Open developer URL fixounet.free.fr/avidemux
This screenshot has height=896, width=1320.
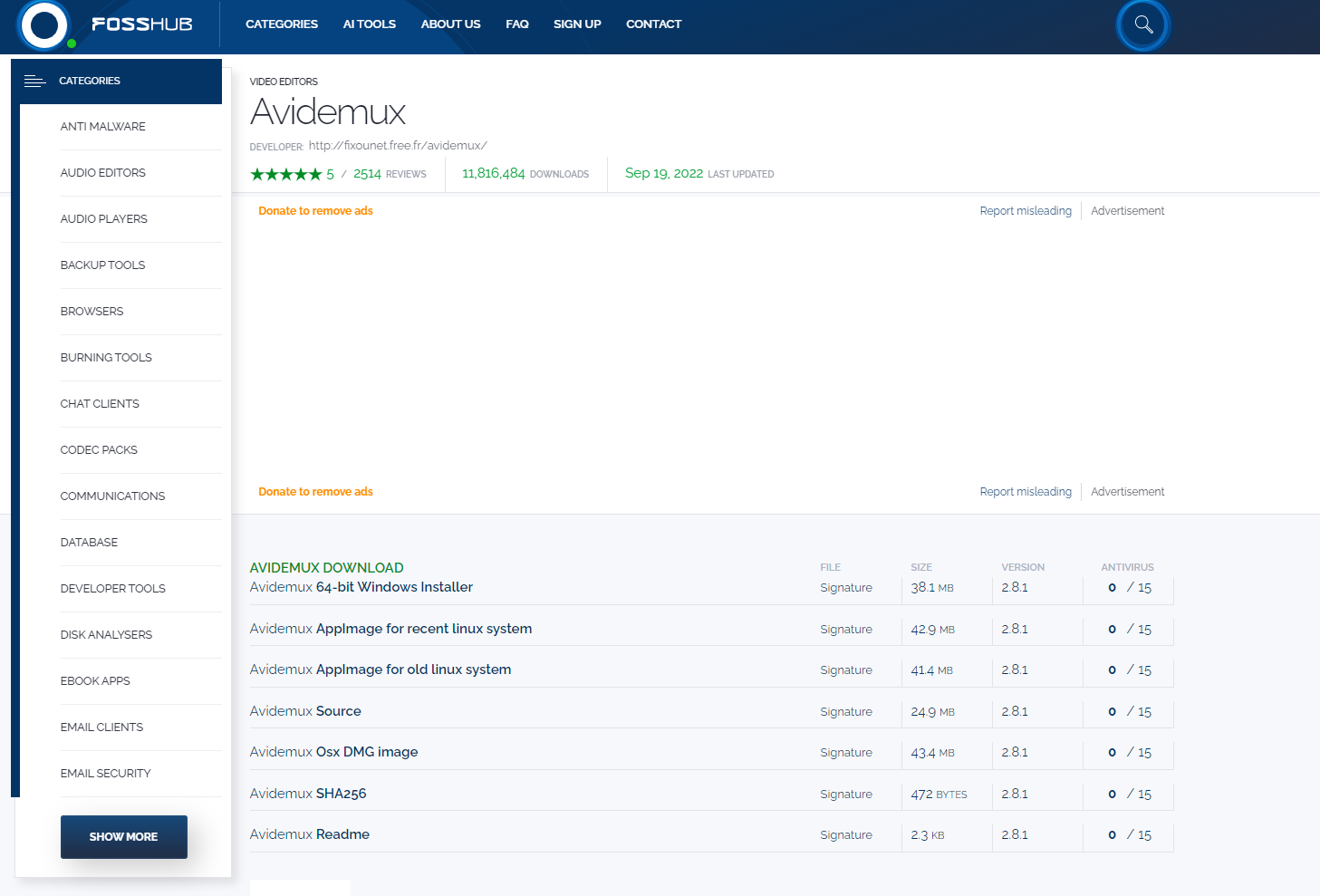[x=398, y=146]
